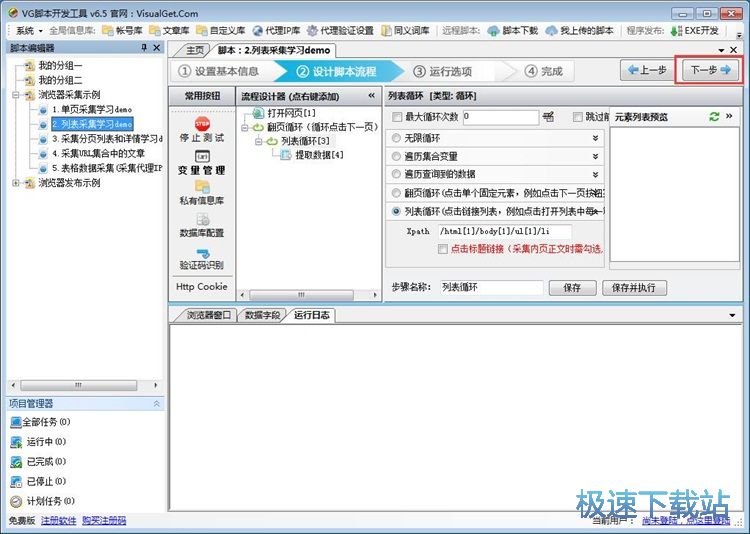Viewport: 750px width, 534px height.
Task: Expand 遍历查询到的数据 option chevron
Action: click(596, 174)
